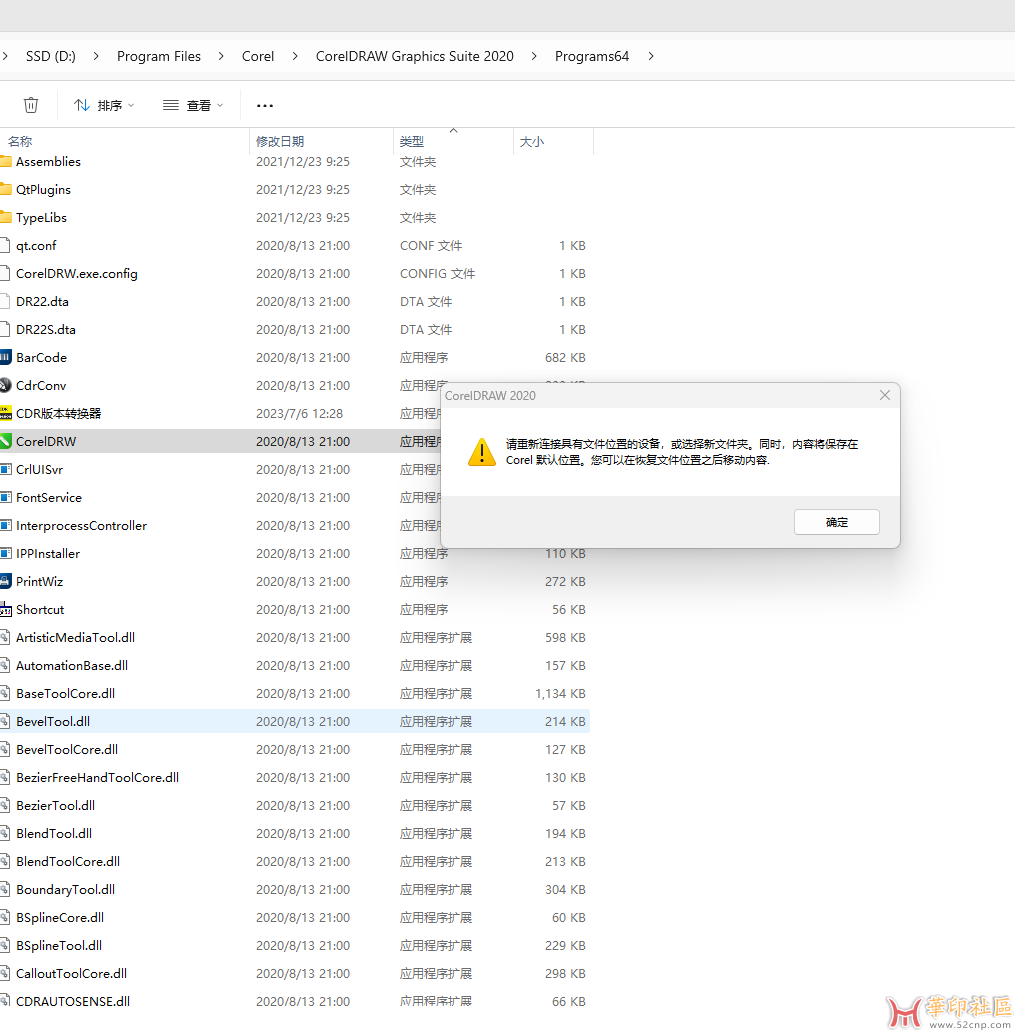Open the 查看 view dropdown

pyautogui.click(x=193, y=105)
